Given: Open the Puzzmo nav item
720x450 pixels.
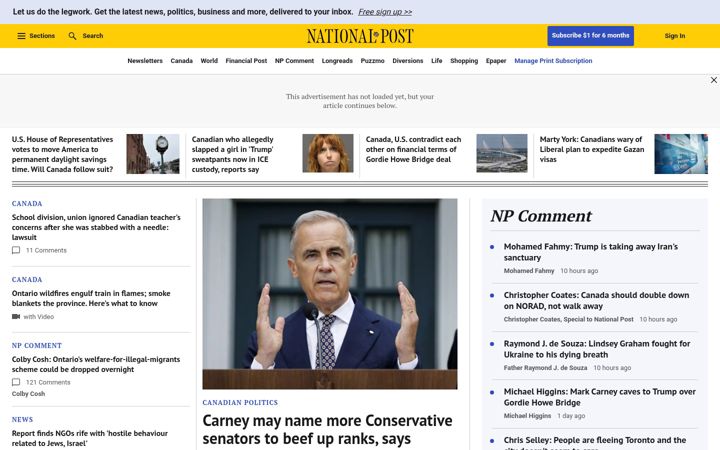Looking at the screenshot, I should tap(372, 61).
